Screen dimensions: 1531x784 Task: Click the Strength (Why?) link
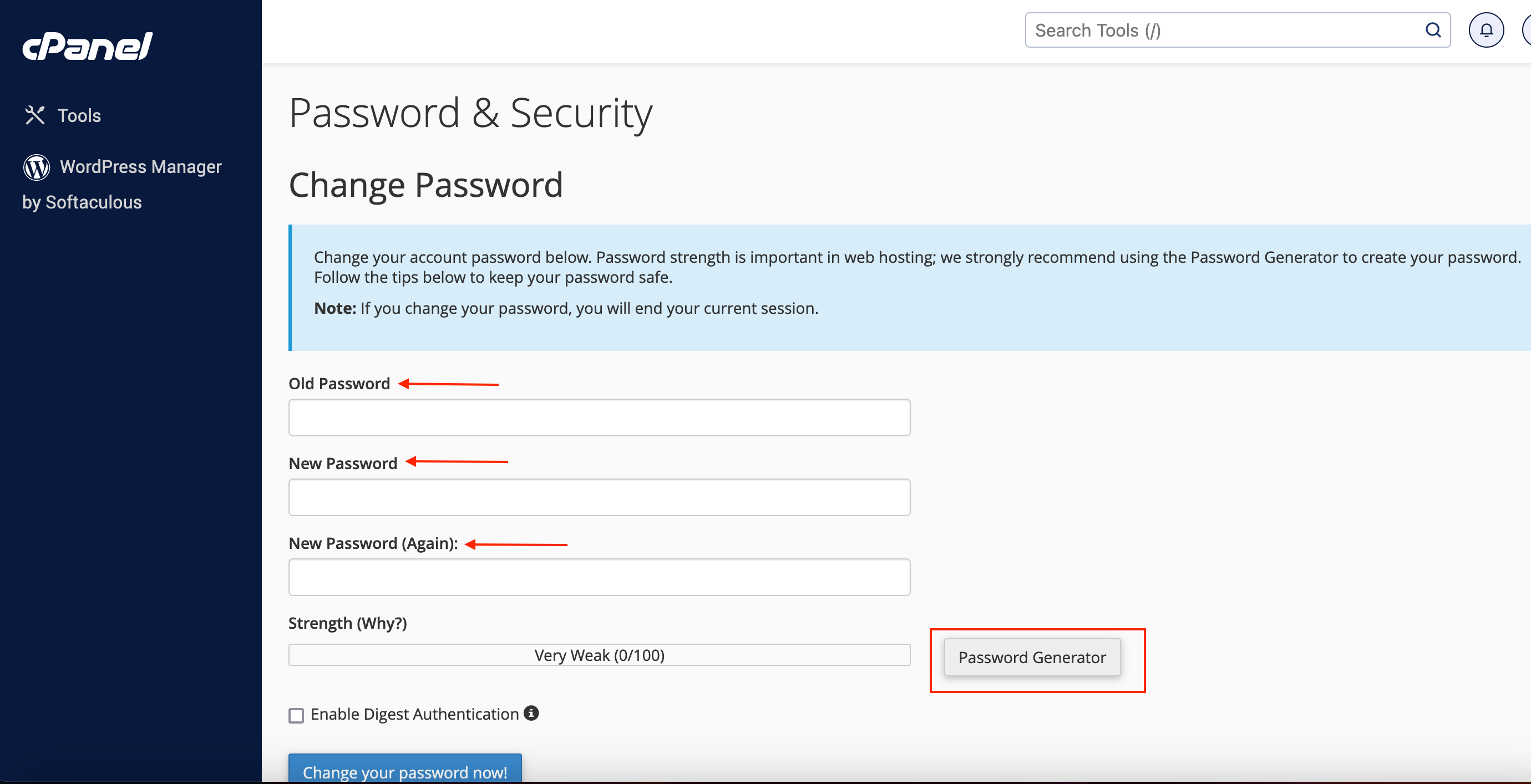click(381, 623)
